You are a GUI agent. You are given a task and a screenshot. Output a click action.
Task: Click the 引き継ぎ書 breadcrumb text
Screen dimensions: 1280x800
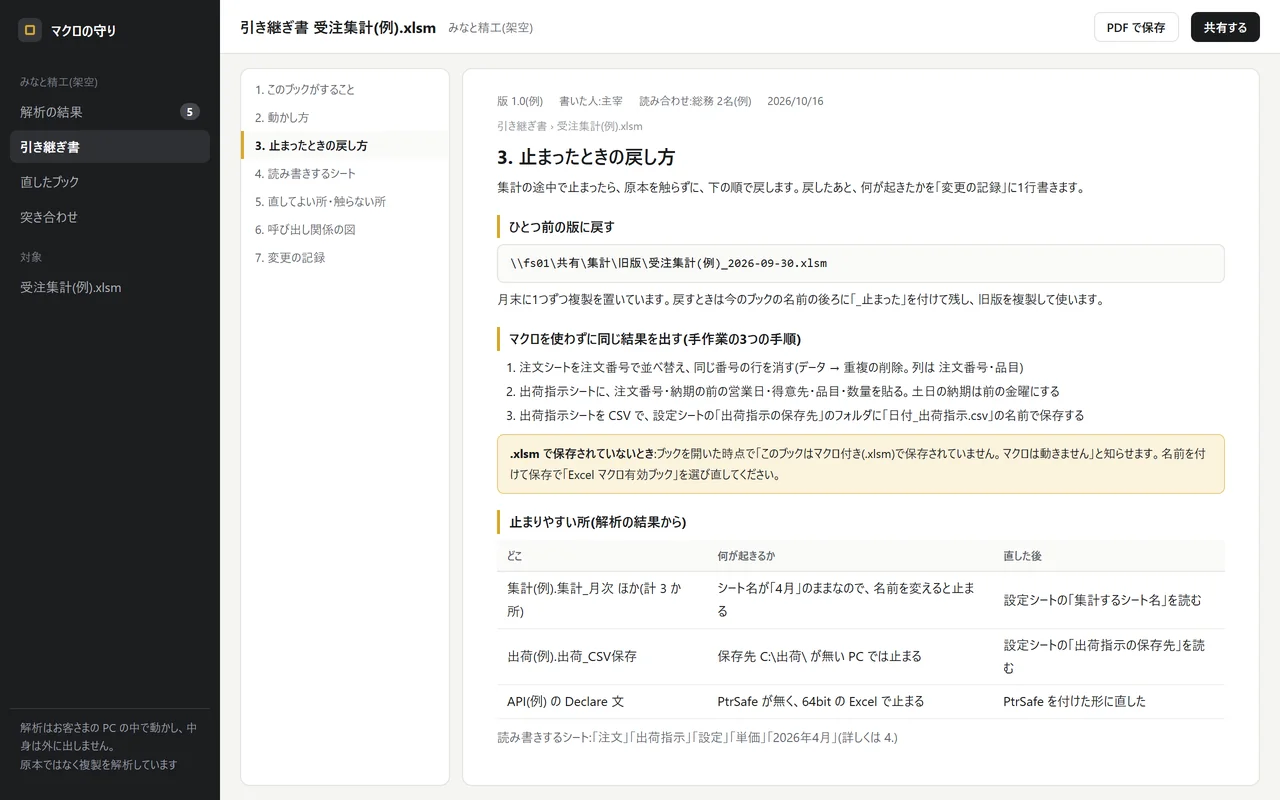tap(522, 127)
